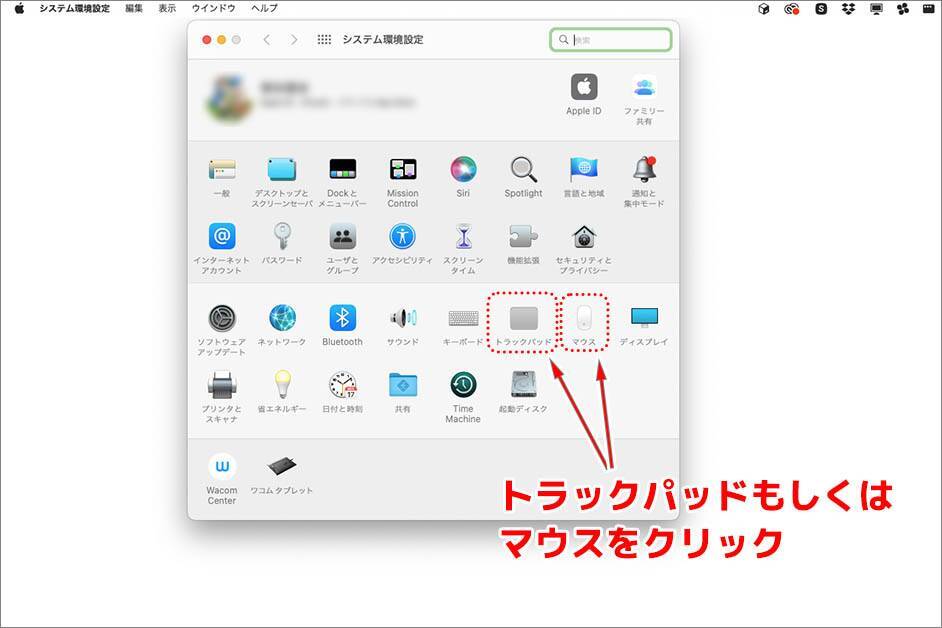Click the cube menu bar icon
This screenshot has height=628, width=942.
click(764, 8)
